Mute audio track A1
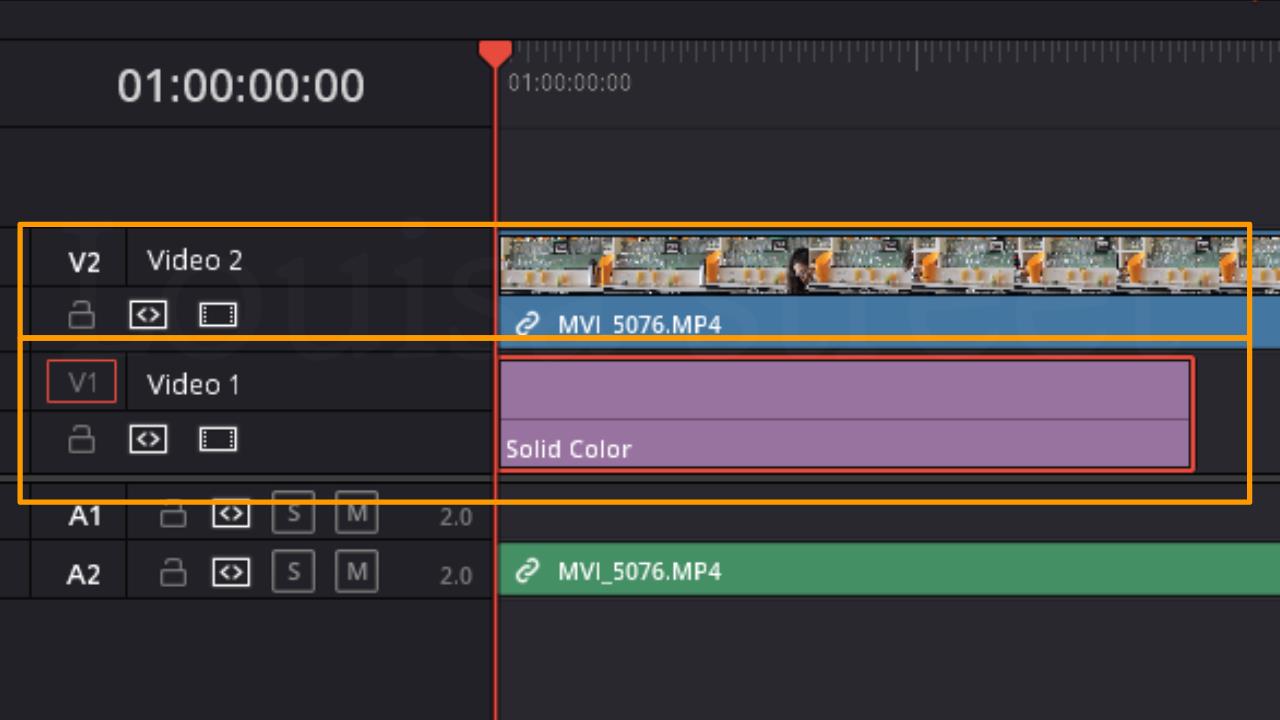The width and height of the screenshot is (1280, 720). (356, 513)
